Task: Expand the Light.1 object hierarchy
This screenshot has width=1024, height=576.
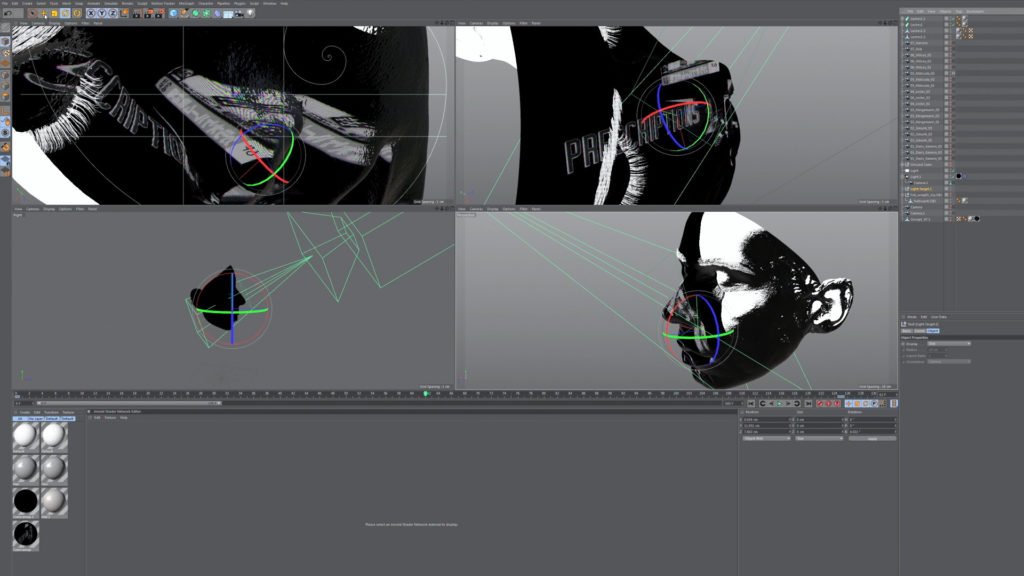Action: pos(903,176)
